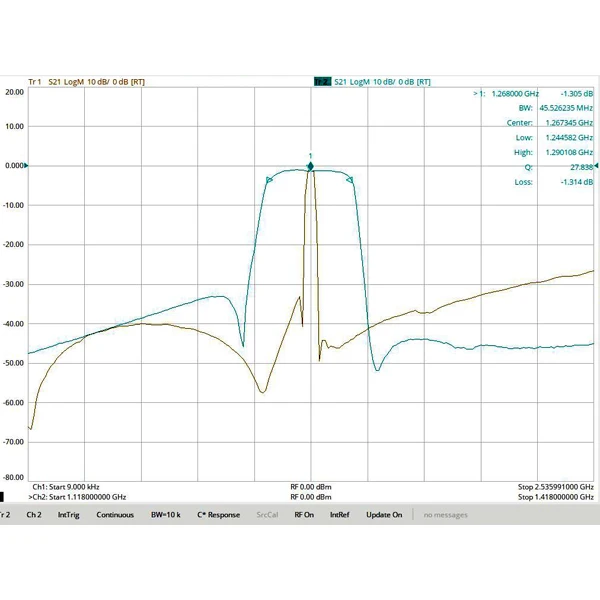Toggle the Update On setting
The image size is (600, 600).
pyautogui.click(x=384, y=515)
